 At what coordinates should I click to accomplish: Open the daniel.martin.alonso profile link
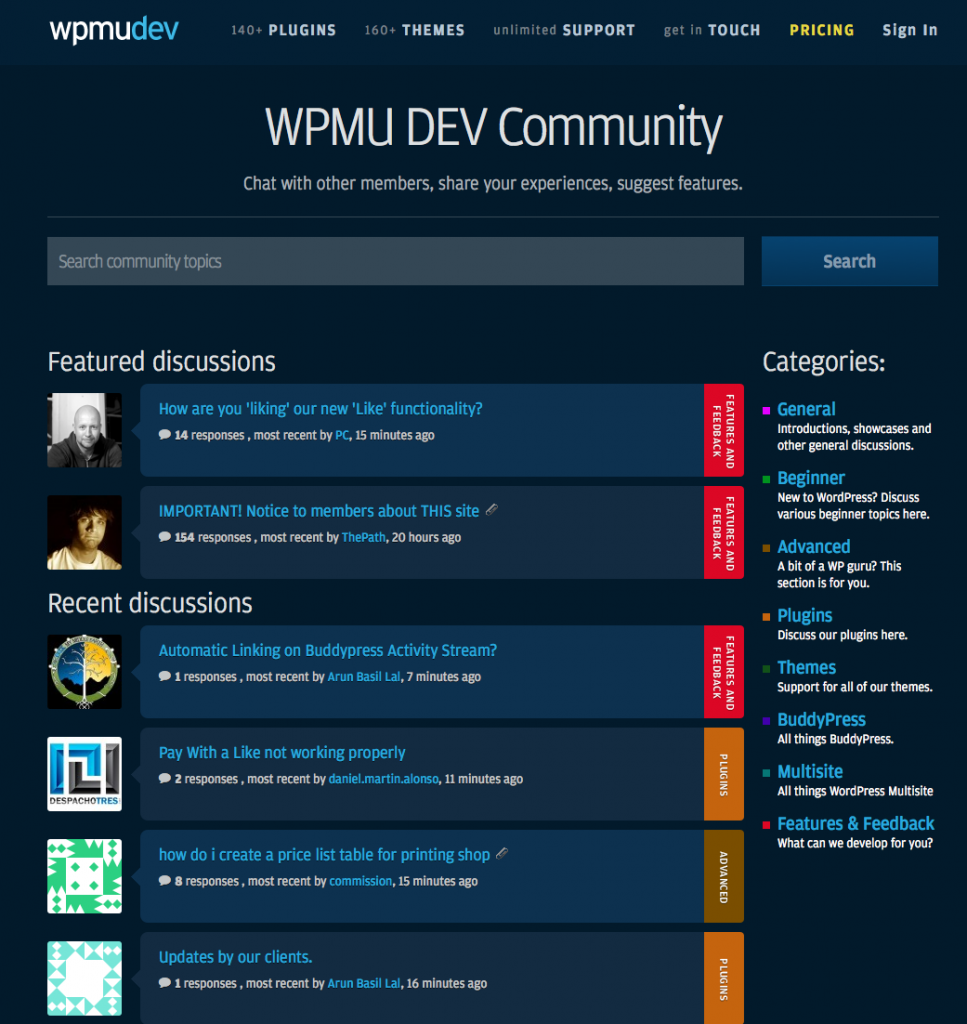click(x=383, y=779)
